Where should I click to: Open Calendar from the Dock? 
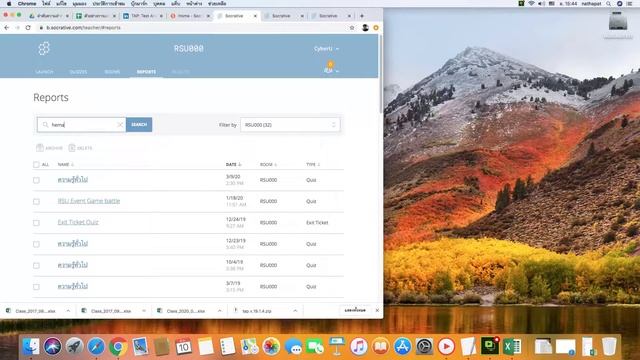(x=183, y=347)
